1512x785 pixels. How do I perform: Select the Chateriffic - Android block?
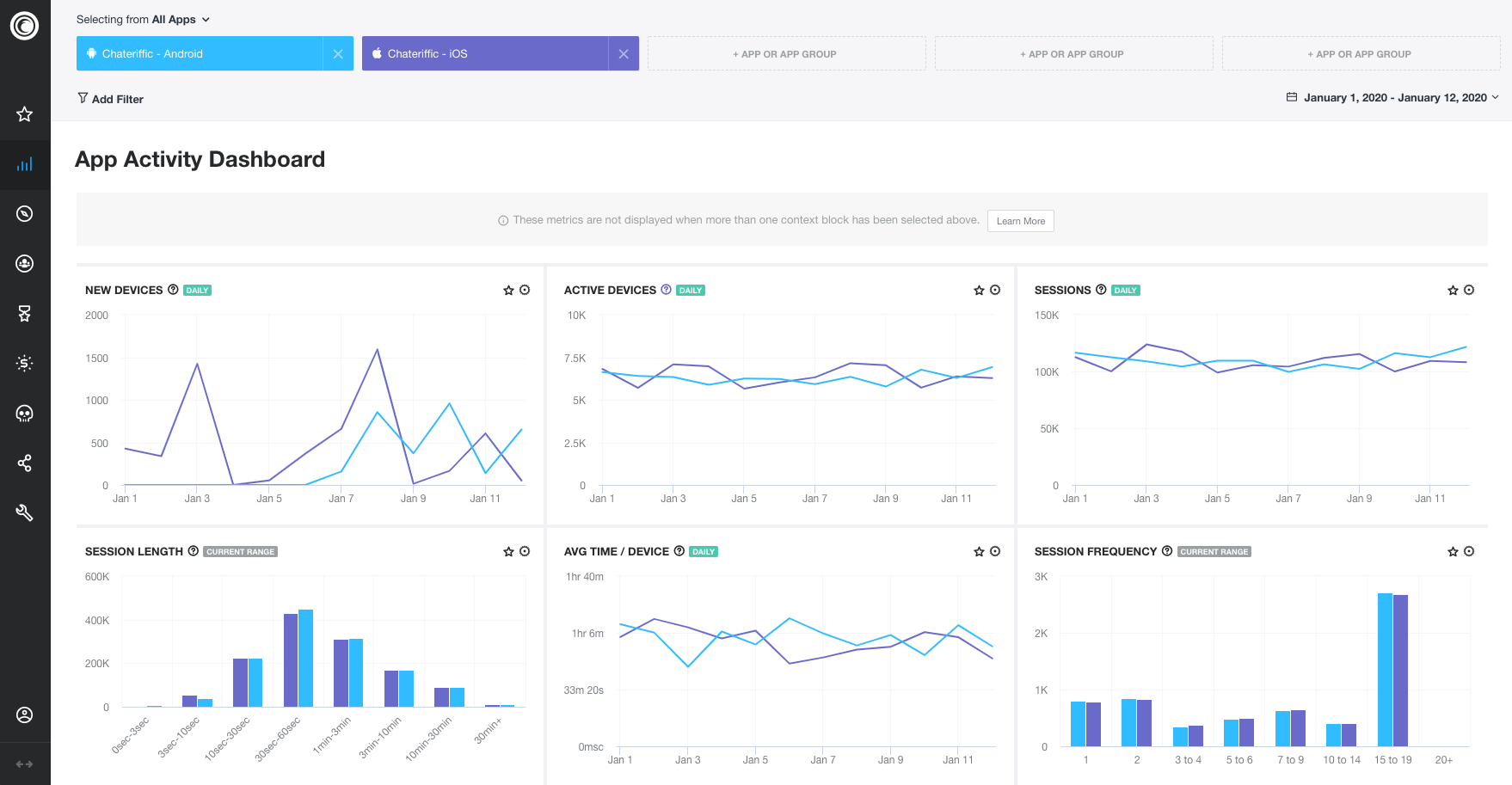[x=200, y=54]
